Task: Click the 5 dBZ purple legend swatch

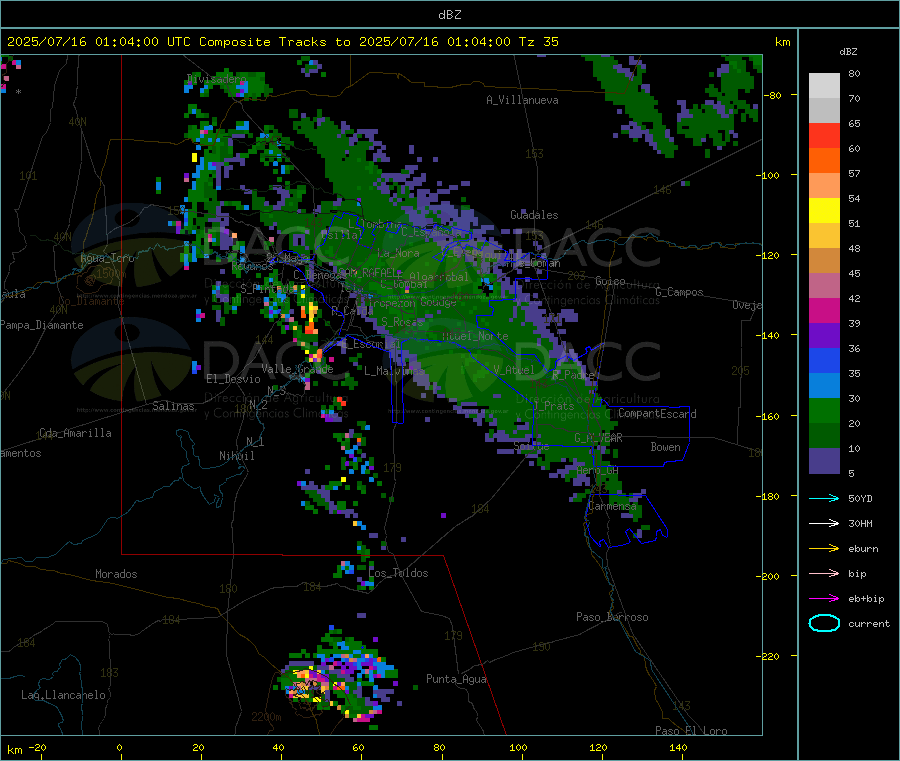Action: [x=824, y=461]
